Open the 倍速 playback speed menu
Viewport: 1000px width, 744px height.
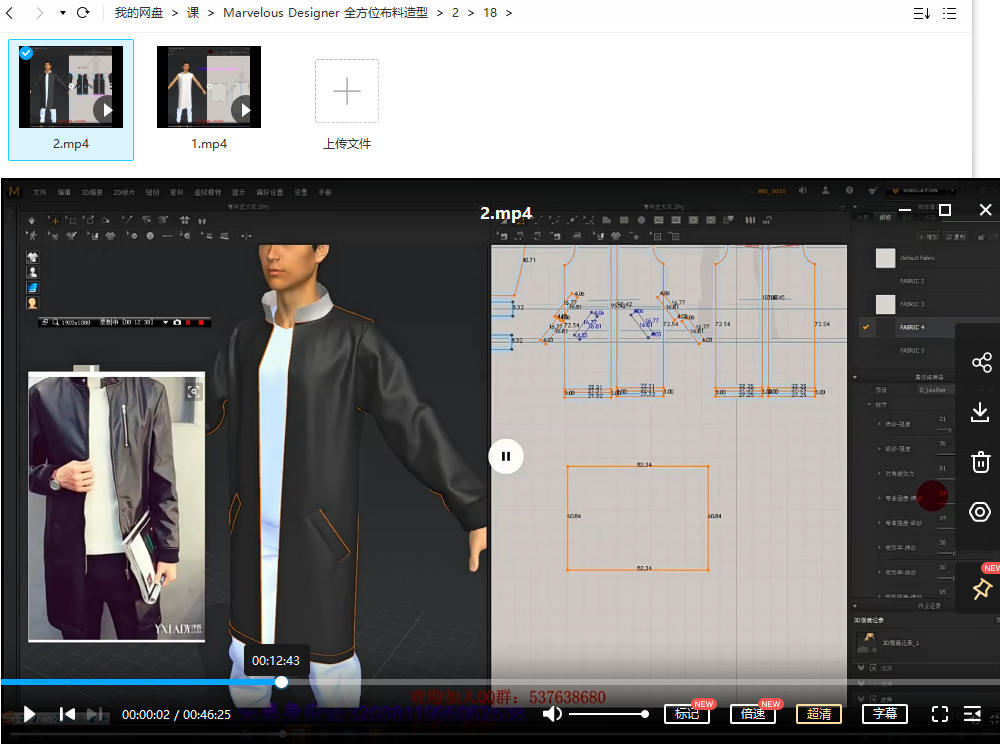(x=752, y=714)
